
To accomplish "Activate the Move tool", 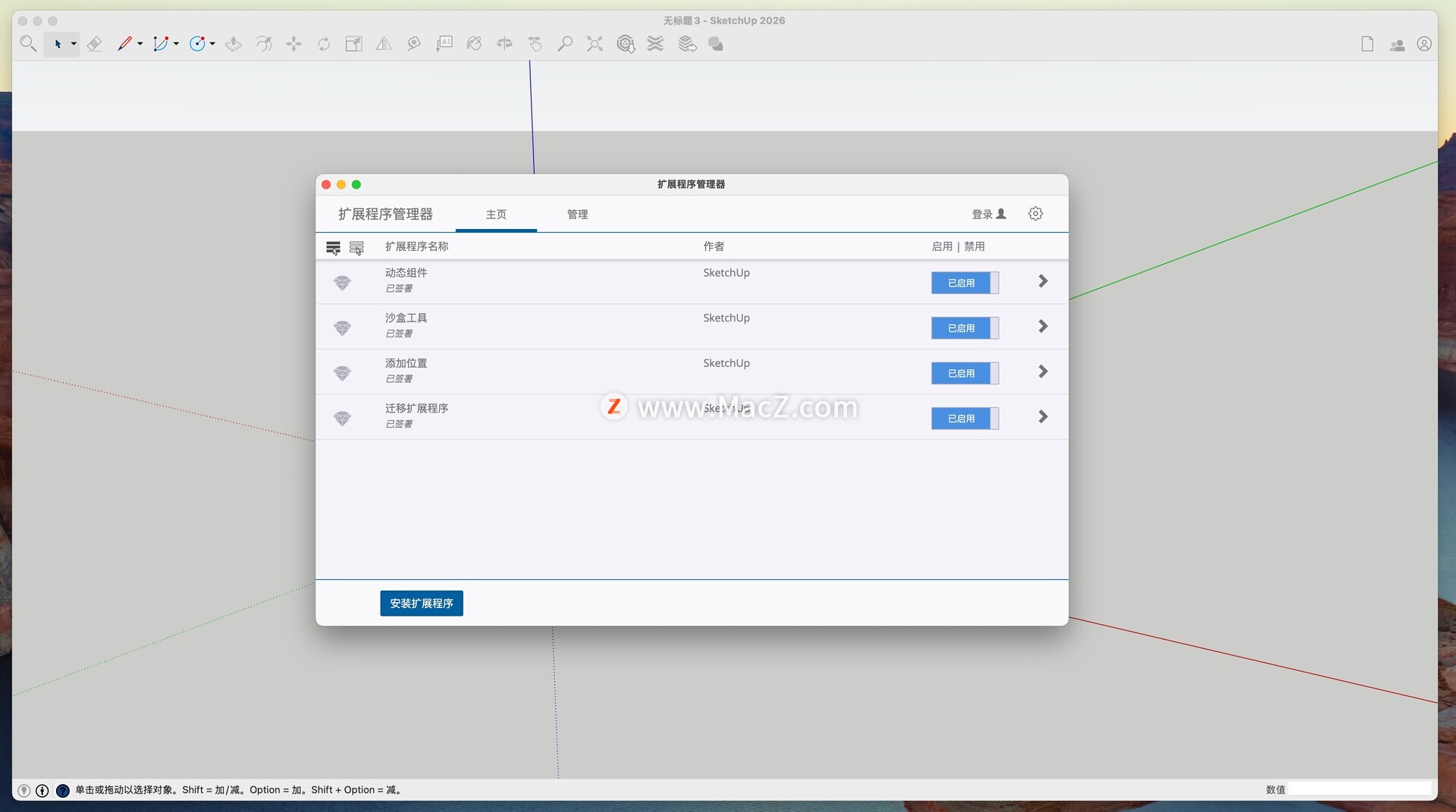I will click(293, 44).
